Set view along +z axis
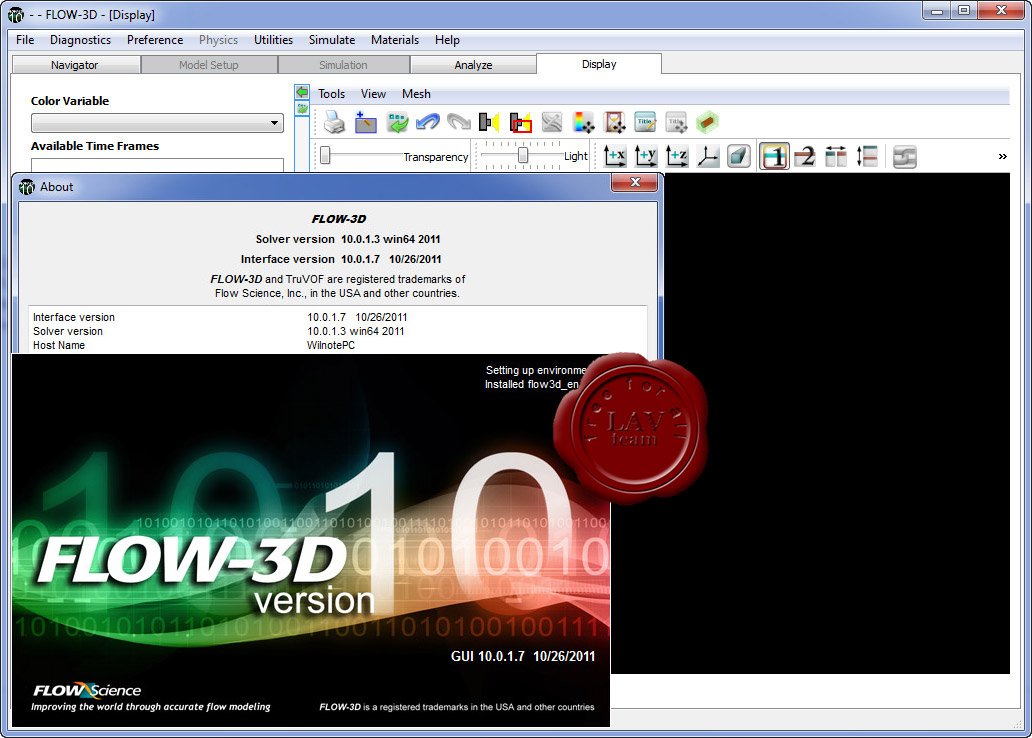This screenshot has height=738, width=1032. tap(677, 157)
